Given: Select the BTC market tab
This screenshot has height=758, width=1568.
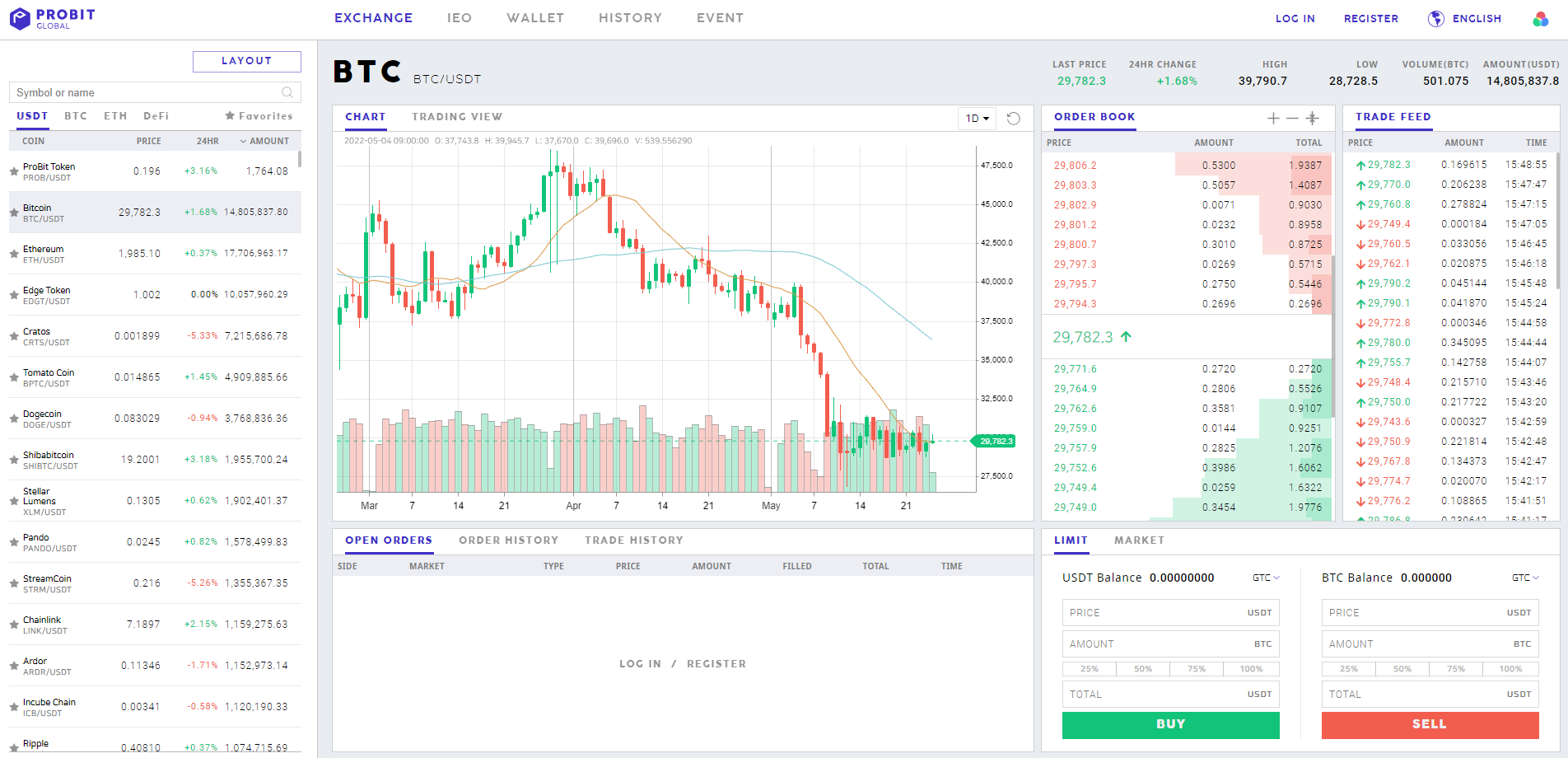Looking at the screenshot, I should pyautogui.click(x=76, y=116).
